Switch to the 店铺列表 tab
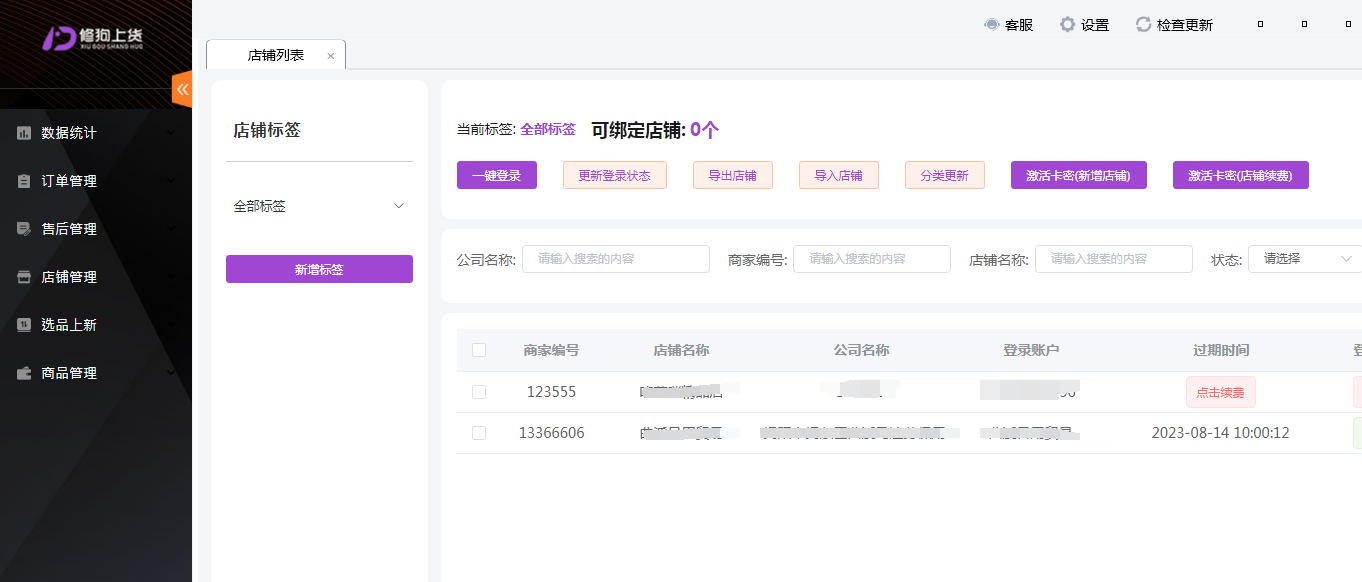1362x582 pixels. pos(275,56)
